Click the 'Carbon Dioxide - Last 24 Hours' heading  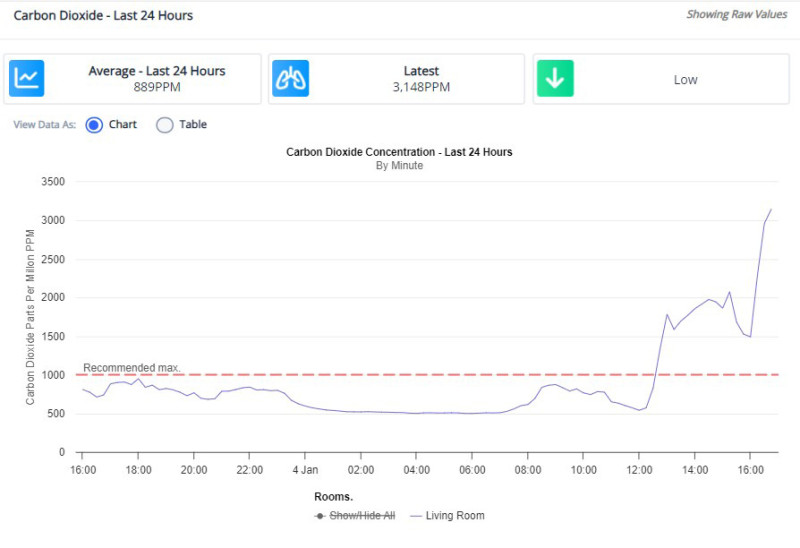click(x=103, y=15)
